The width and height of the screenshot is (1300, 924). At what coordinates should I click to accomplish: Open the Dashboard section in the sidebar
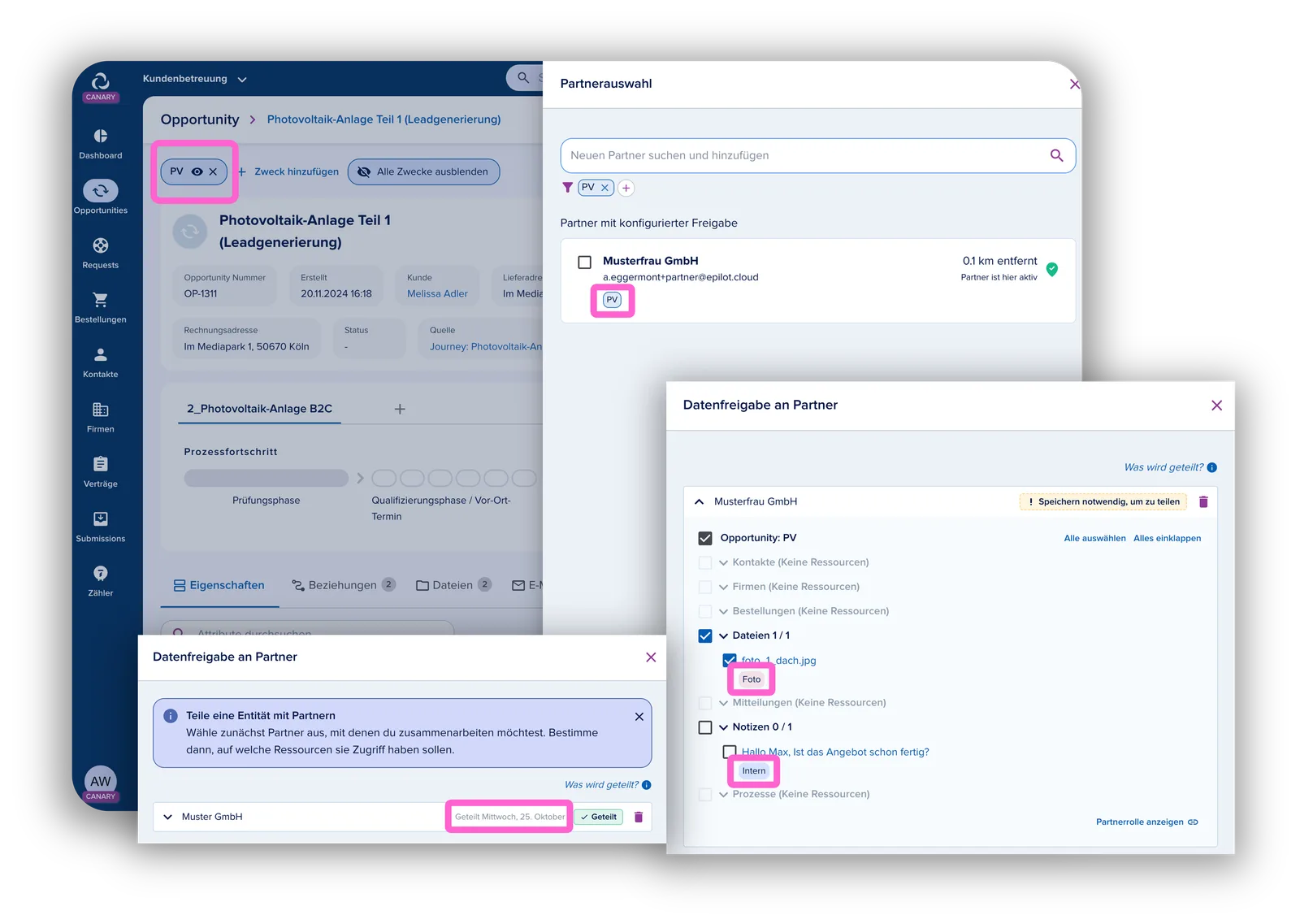pos(101,144)
